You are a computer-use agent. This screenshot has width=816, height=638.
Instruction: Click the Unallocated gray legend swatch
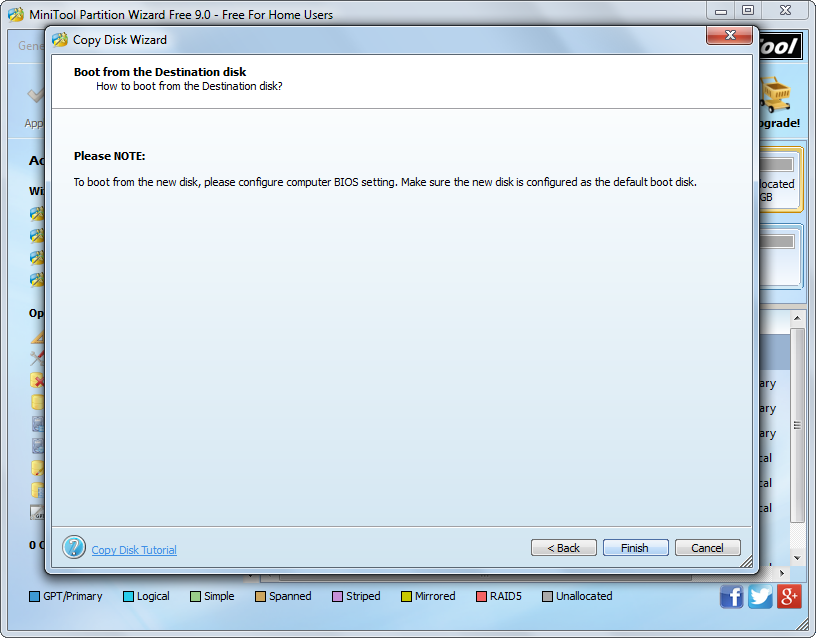click(547, 596)
